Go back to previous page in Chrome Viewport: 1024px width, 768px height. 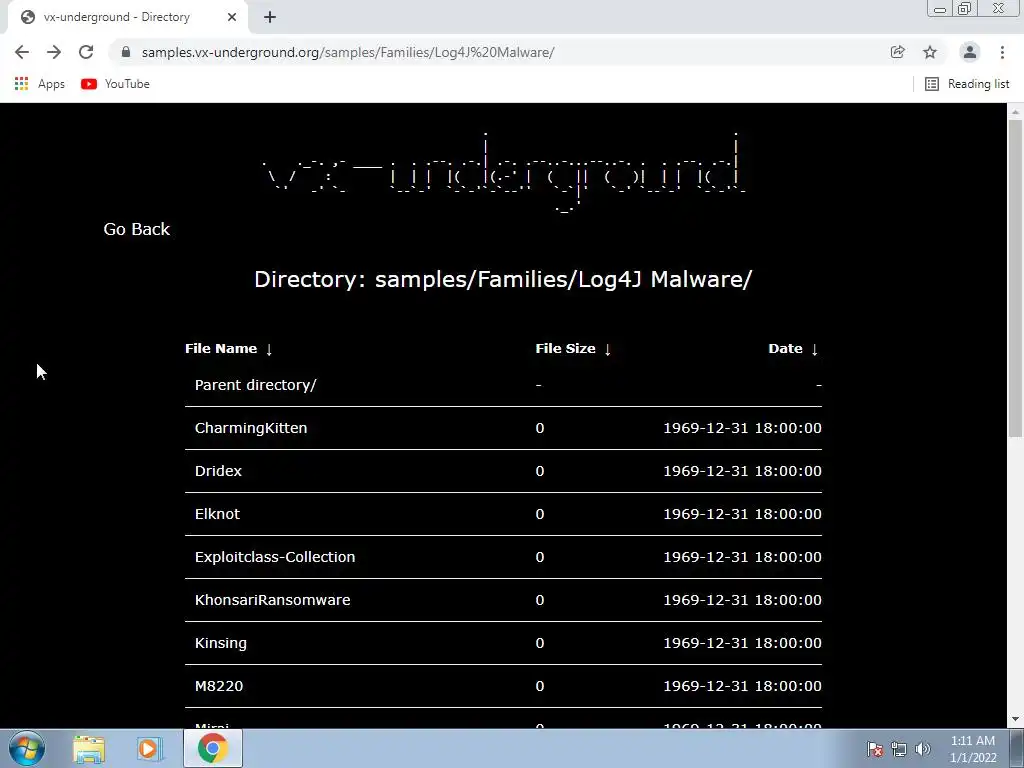pyautogui.click(x=22, y=52)
